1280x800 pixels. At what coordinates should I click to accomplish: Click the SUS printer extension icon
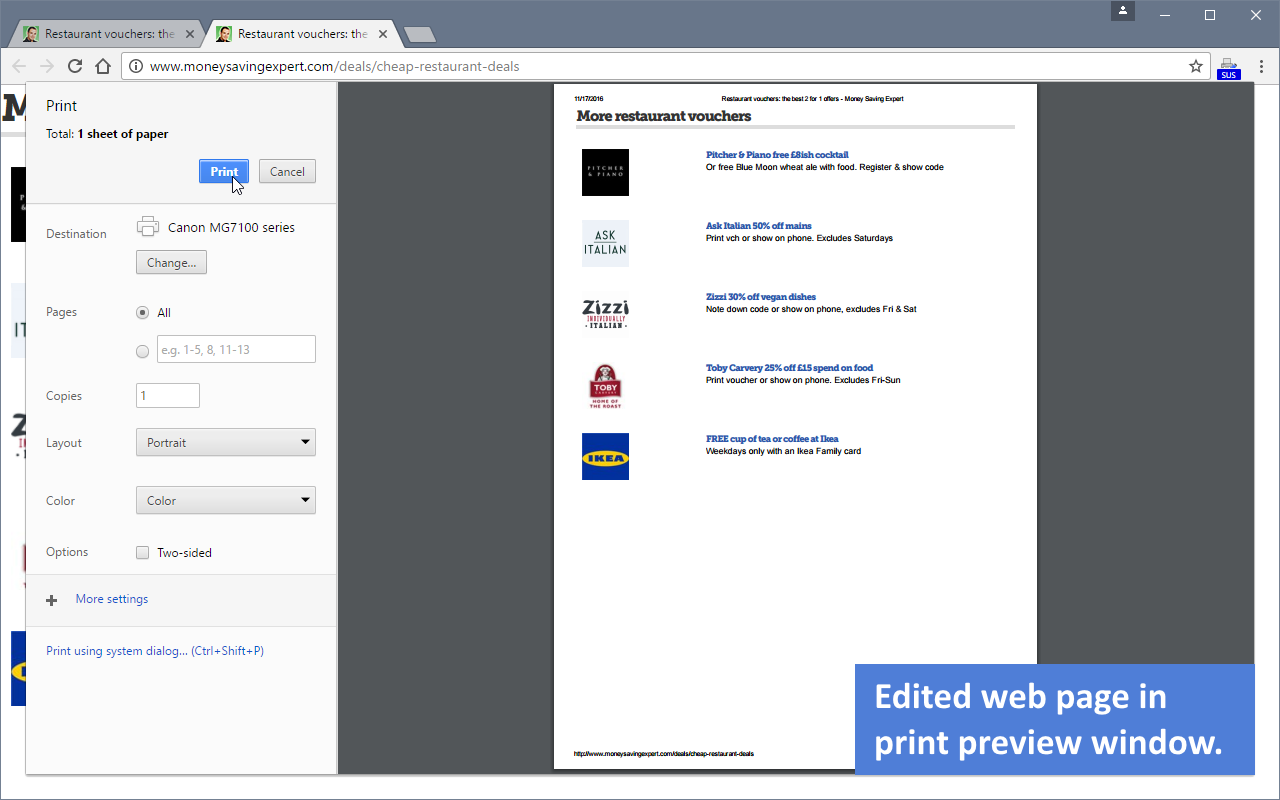point(1228,68)
